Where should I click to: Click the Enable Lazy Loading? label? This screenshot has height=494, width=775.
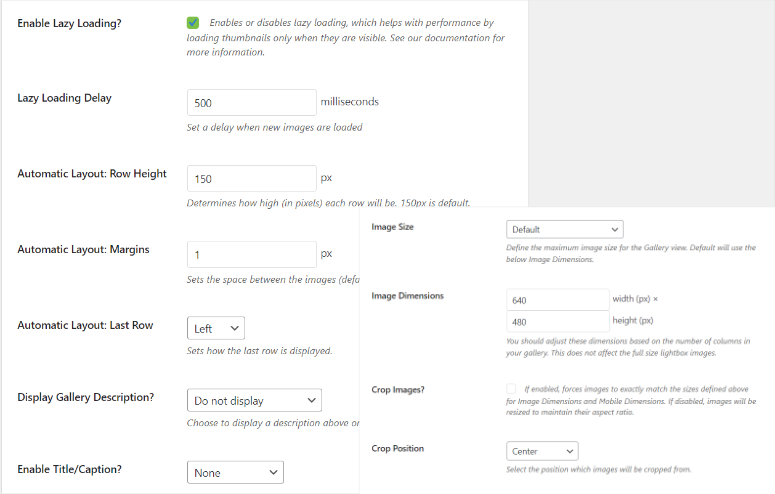click(69, 23)
